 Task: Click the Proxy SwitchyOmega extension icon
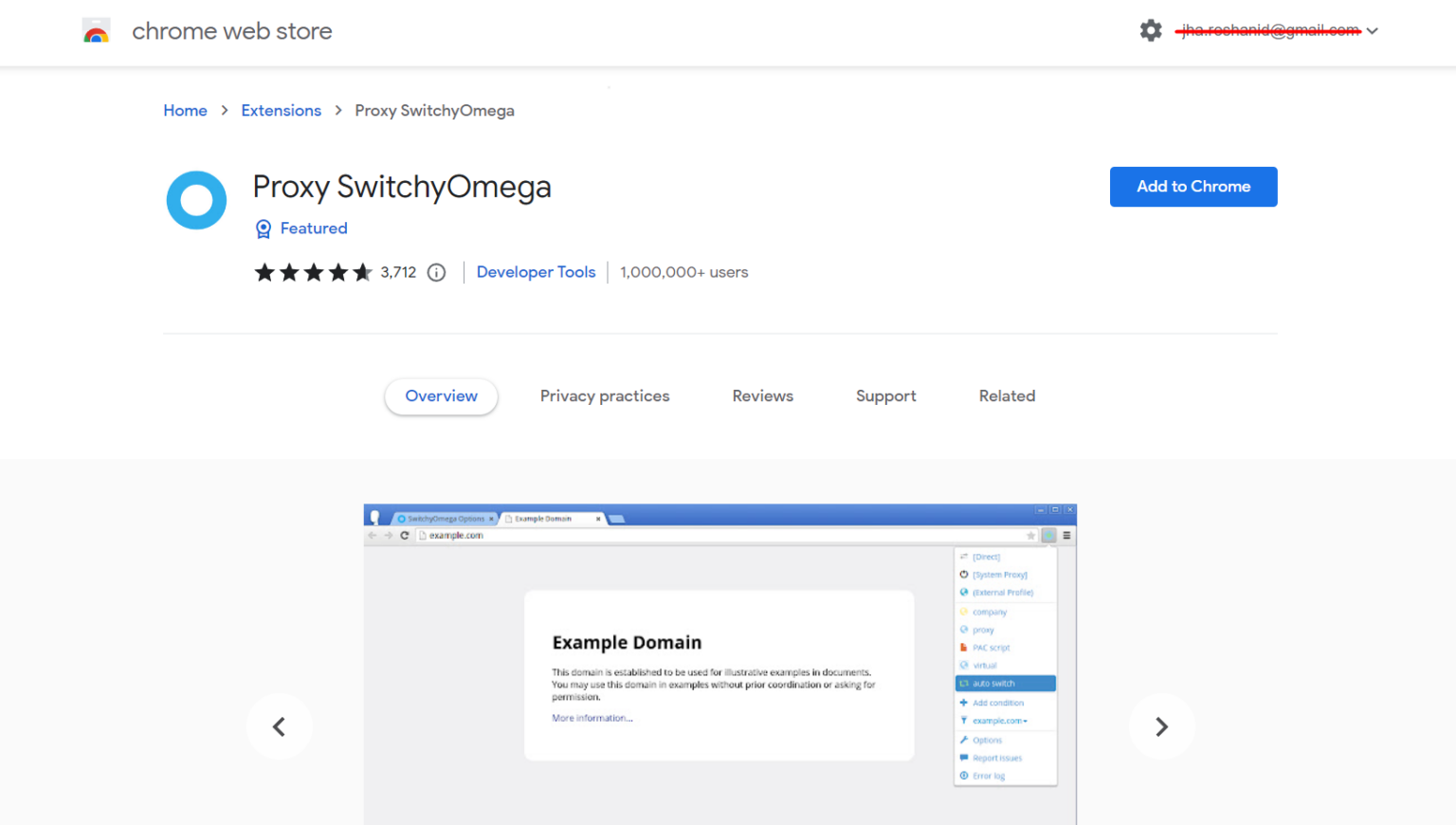tap(196, 200)
